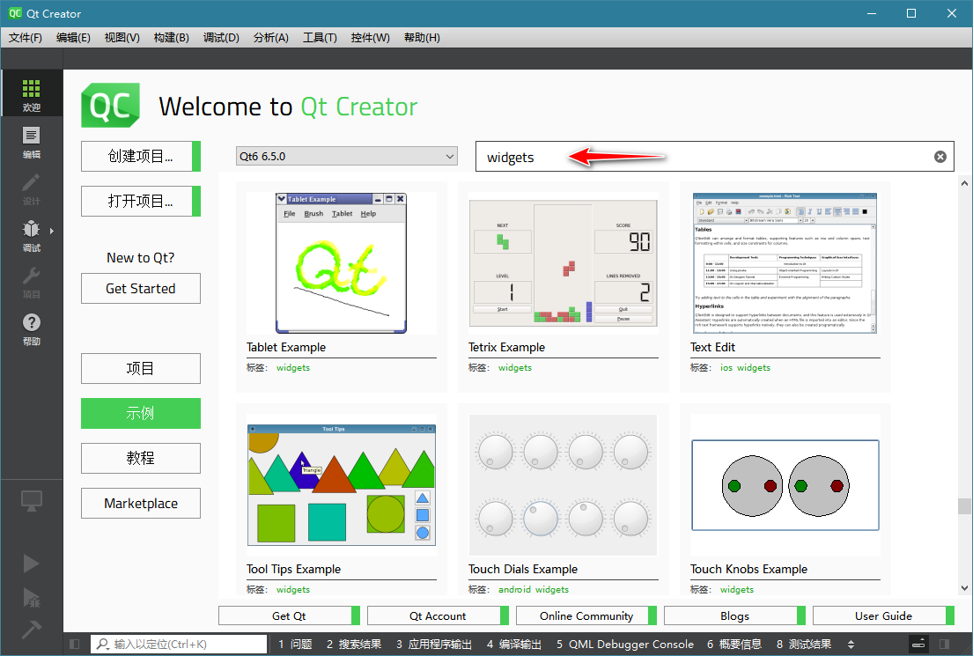Click the 打开项目... button

tap(141, 201)
